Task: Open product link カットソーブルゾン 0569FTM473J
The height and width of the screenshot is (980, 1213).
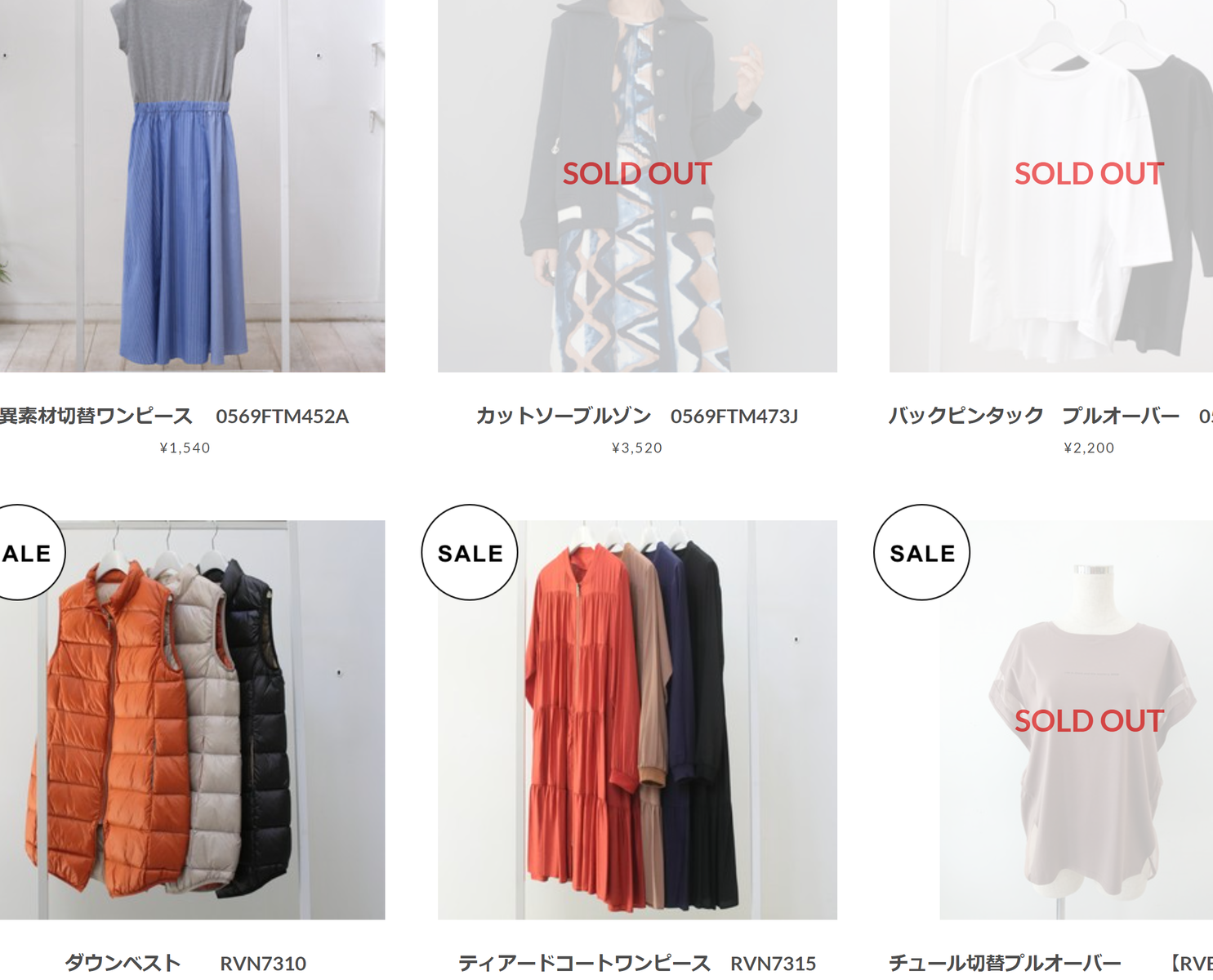Action: pos(637,416)
